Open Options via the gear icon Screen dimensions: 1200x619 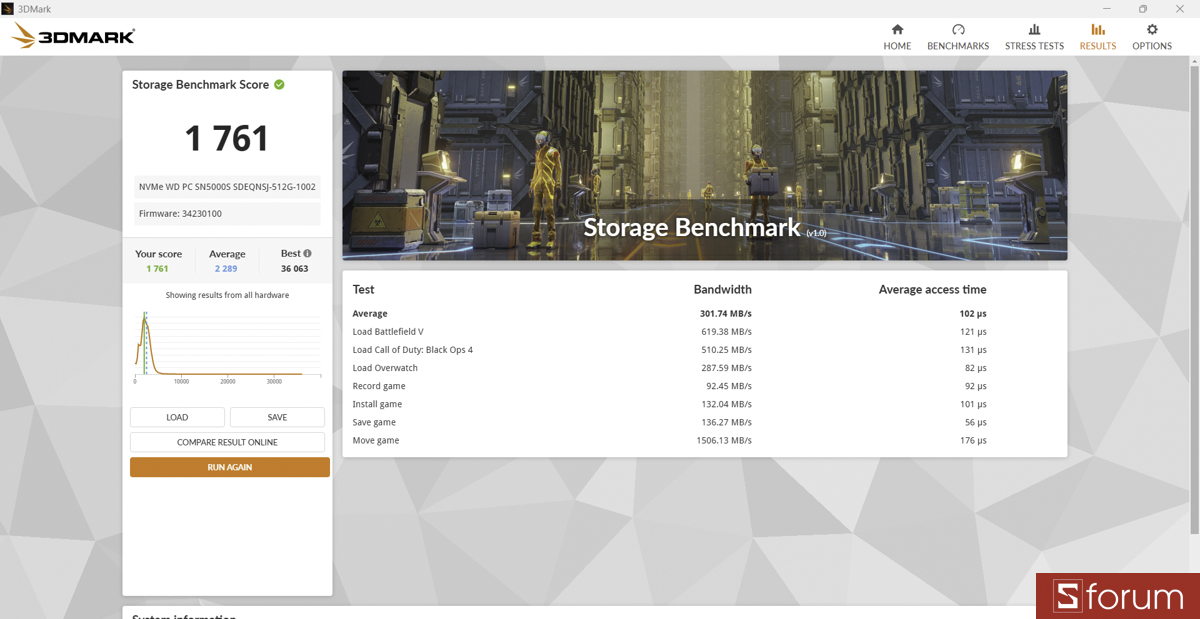(x=1152, y=30)
